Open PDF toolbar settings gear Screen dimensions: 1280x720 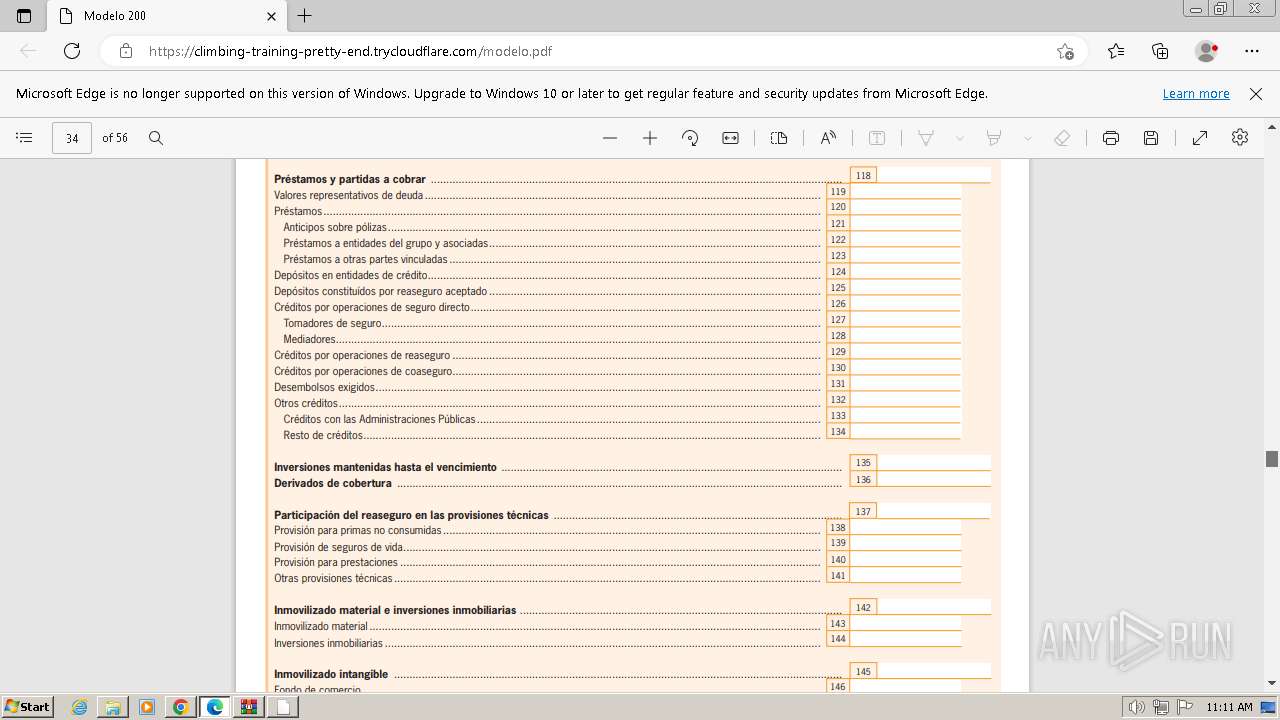pyautogui.click(x=1240, y=138)
